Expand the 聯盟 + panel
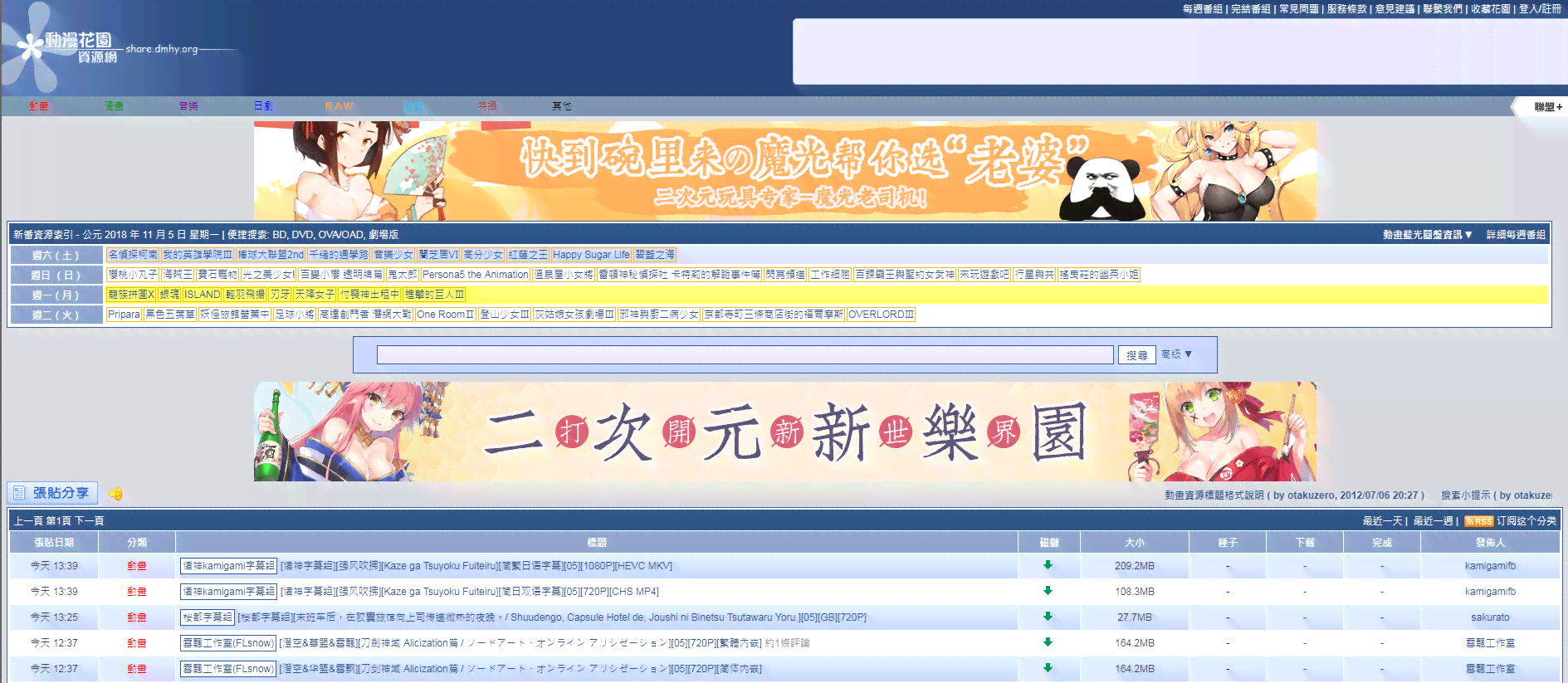 click(1548, 107)
